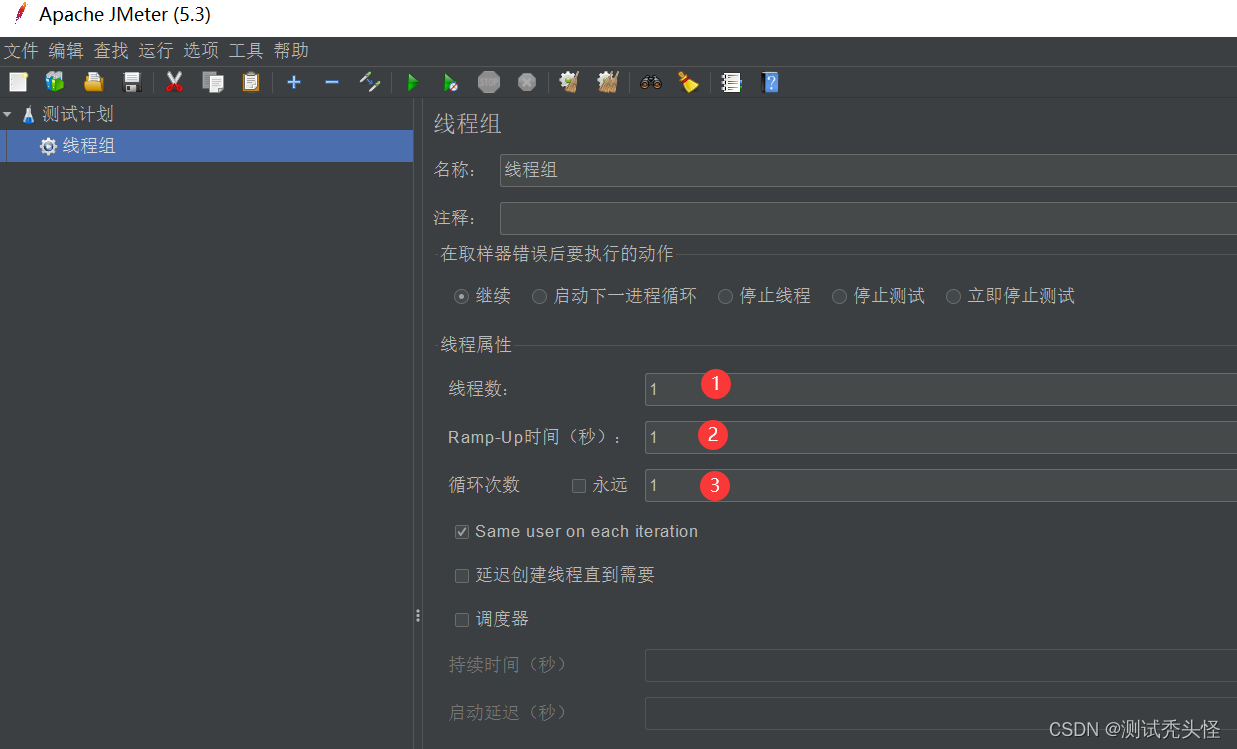Paste element using the clipboard icon
This screenshot has height=749, width=1237.
click(x=250, y=82)
